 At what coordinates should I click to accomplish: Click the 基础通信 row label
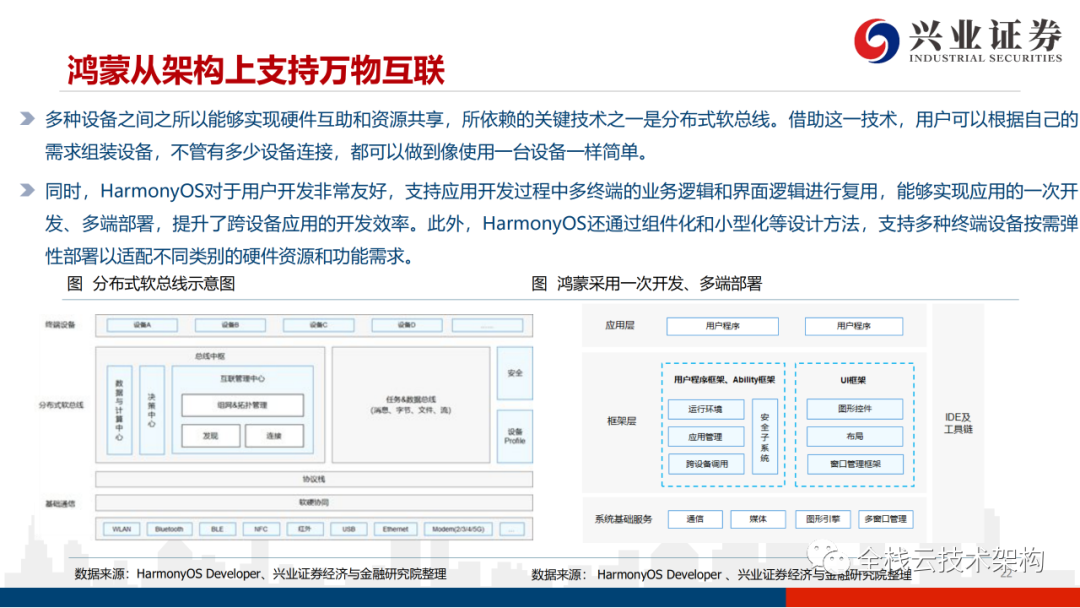click(x=60, y=503)
